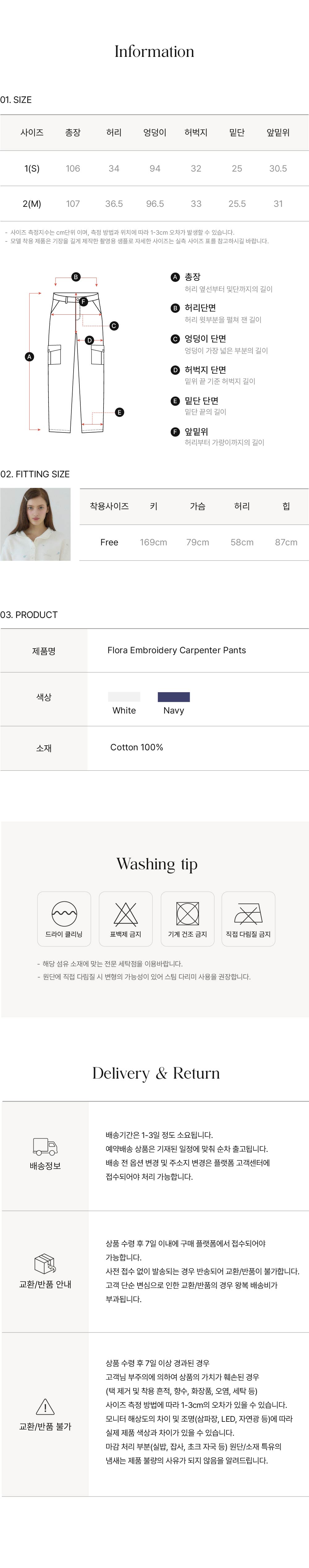Click the no tumble dry icon
This screenshot has height=1568, width=309.
pos(187,913)
